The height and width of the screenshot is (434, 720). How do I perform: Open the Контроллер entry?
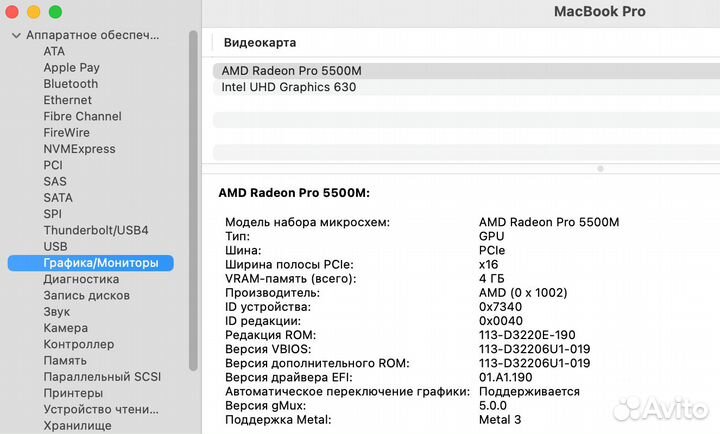click(79, 344)
